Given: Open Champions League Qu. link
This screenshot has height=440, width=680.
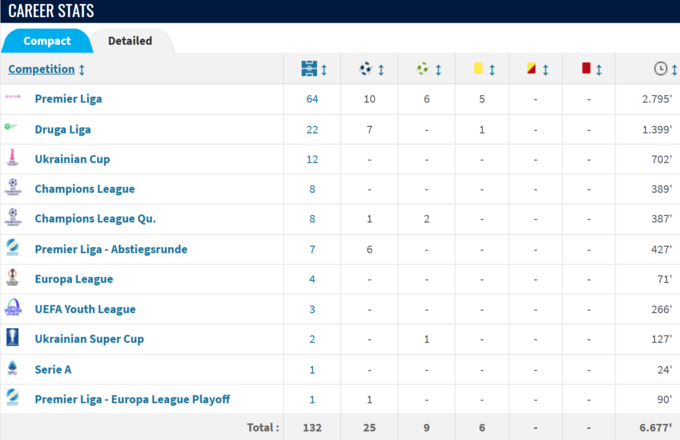Looking at the screenshot, I should 95,219.
